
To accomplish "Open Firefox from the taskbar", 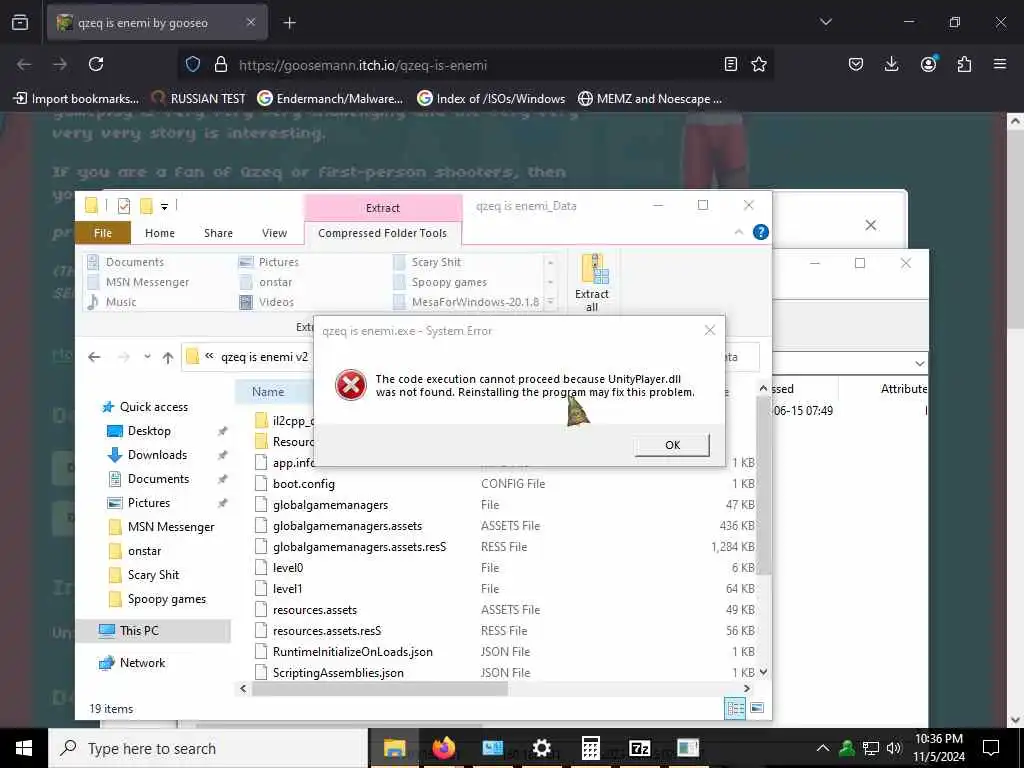I will tap(443, 748).
